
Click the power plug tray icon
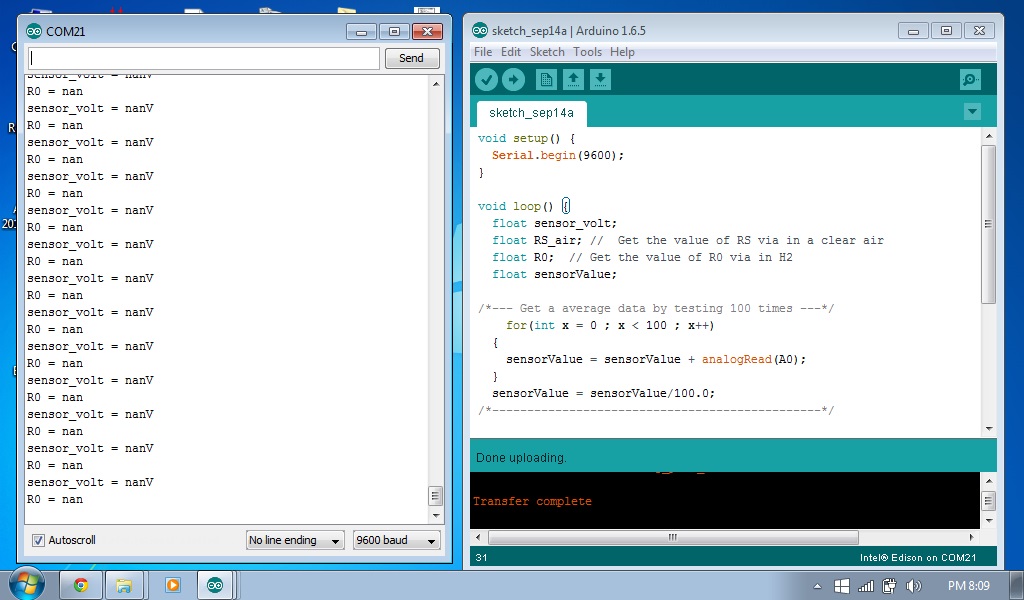[889, 586]
